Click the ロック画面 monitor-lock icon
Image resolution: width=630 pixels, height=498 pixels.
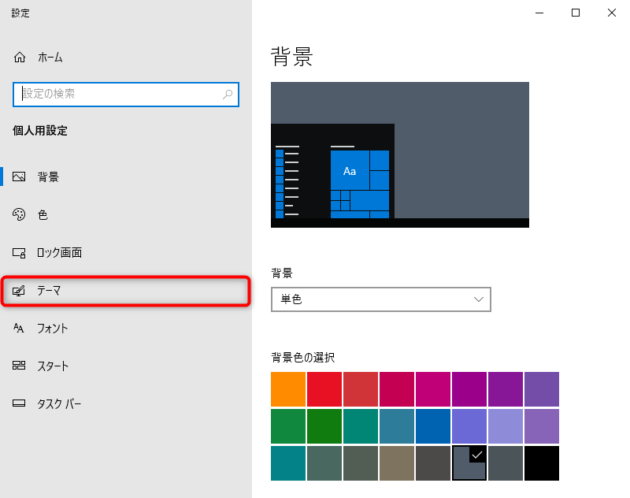point(19,253)
